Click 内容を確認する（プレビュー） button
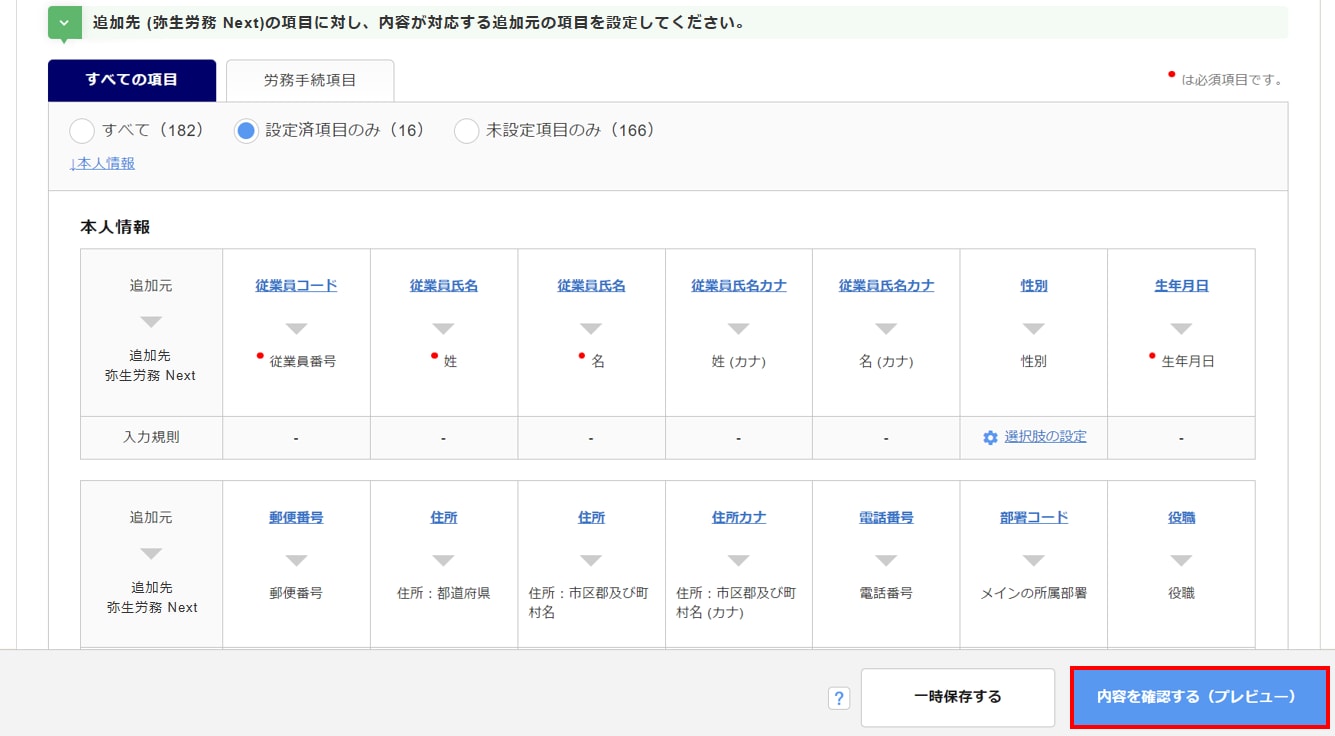The image size is (1335, 736). tap(1200, 697)
